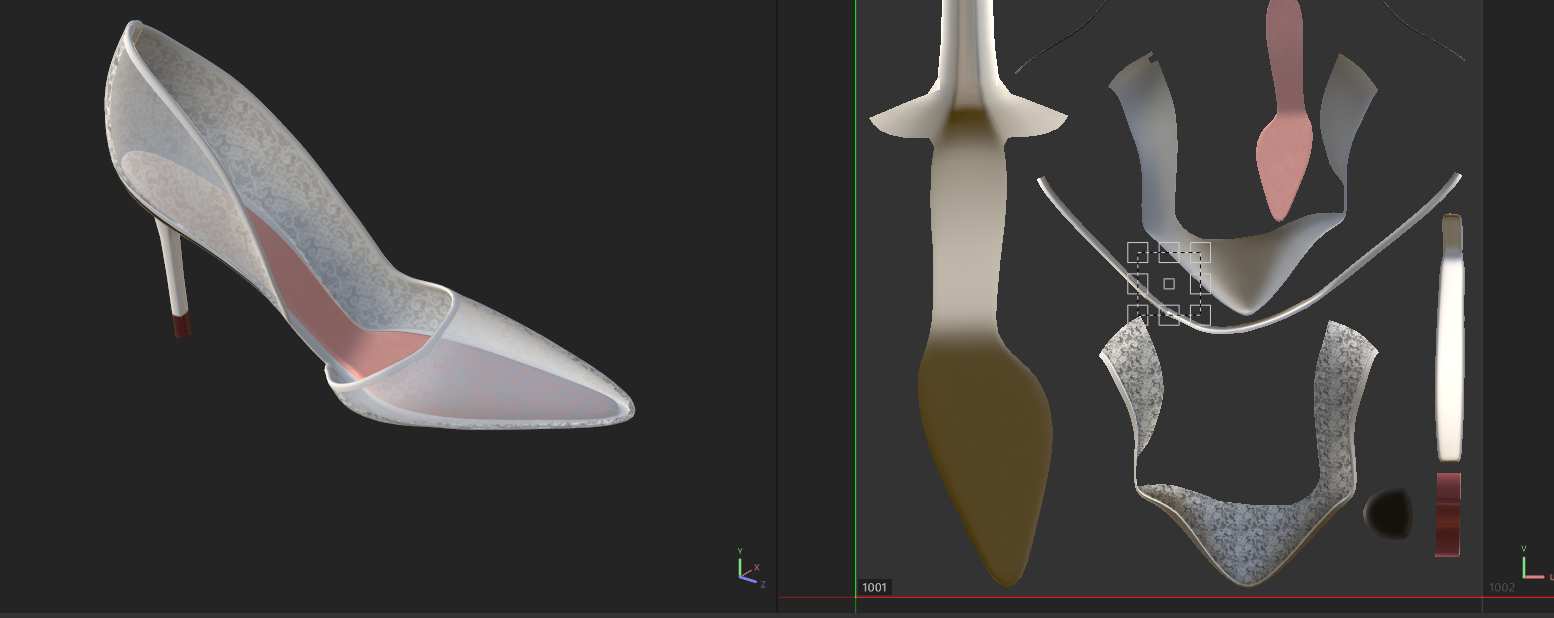Click the center handle of the transform box
The image size is (1554, 618).
1169,284
